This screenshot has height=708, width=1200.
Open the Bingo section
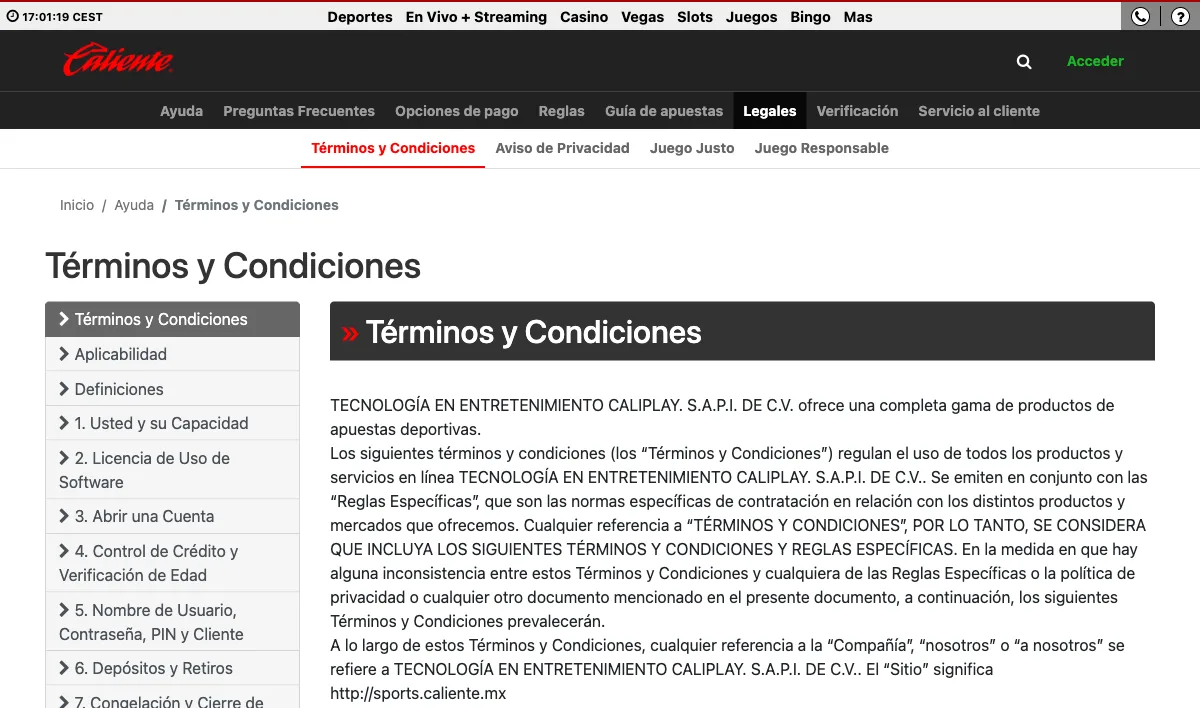tap(810, 17)
